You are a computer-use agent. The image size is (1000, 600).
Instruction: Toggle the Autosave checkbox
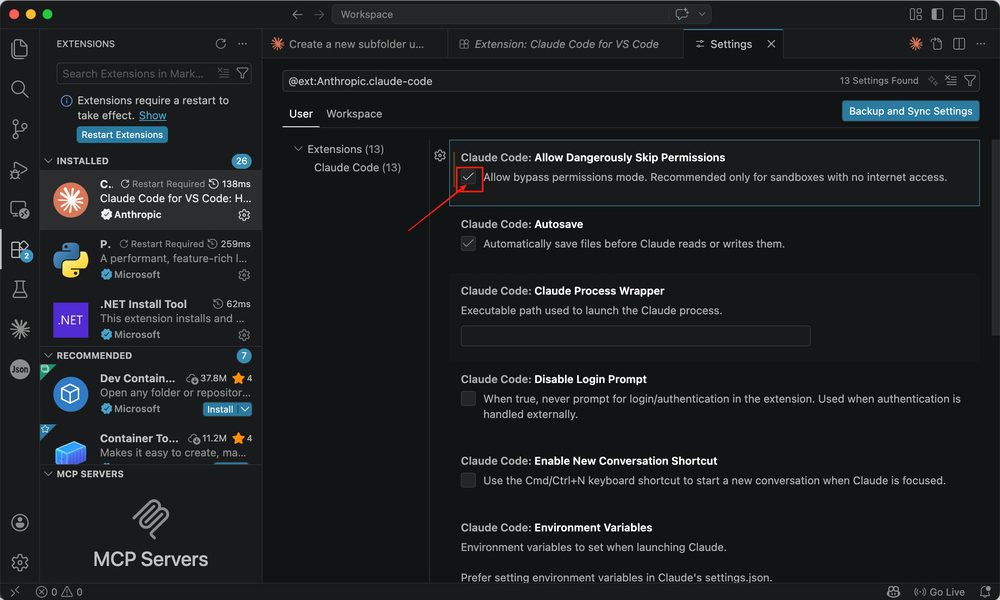[x=468, y=244]
